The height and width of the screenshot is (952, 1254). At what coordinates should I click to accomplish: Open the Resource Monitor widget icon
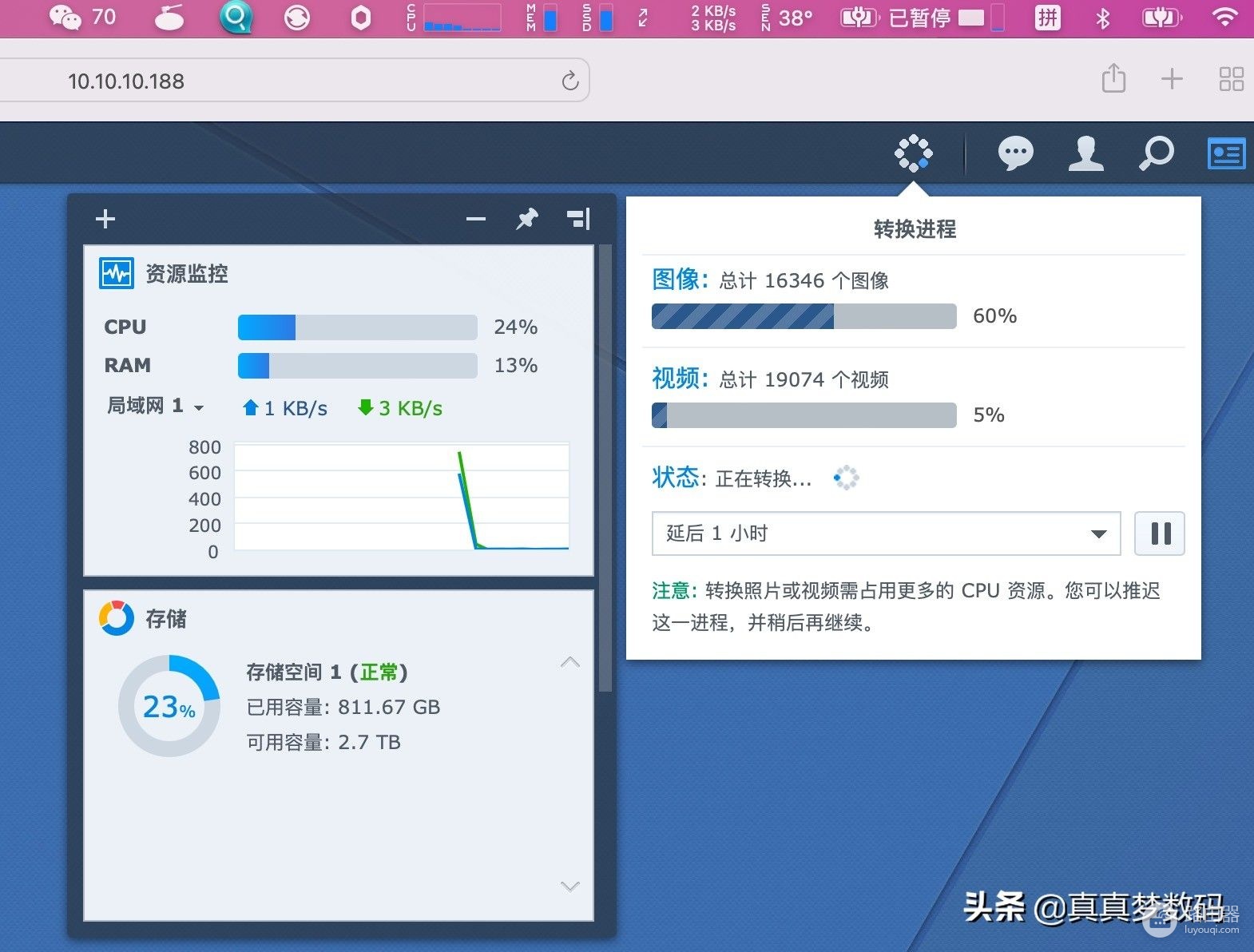click(117, 273)
